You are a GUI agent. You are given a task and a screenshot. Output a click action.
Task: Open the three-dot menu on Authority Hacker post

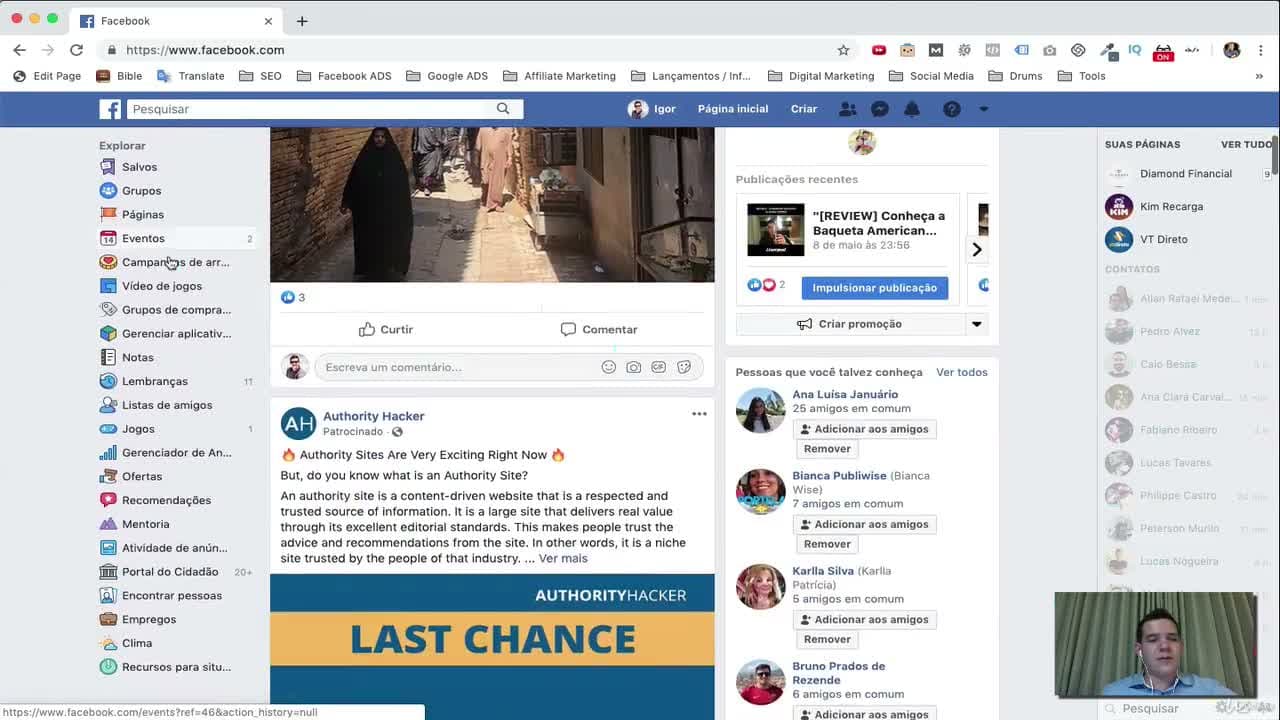point(699,414)
